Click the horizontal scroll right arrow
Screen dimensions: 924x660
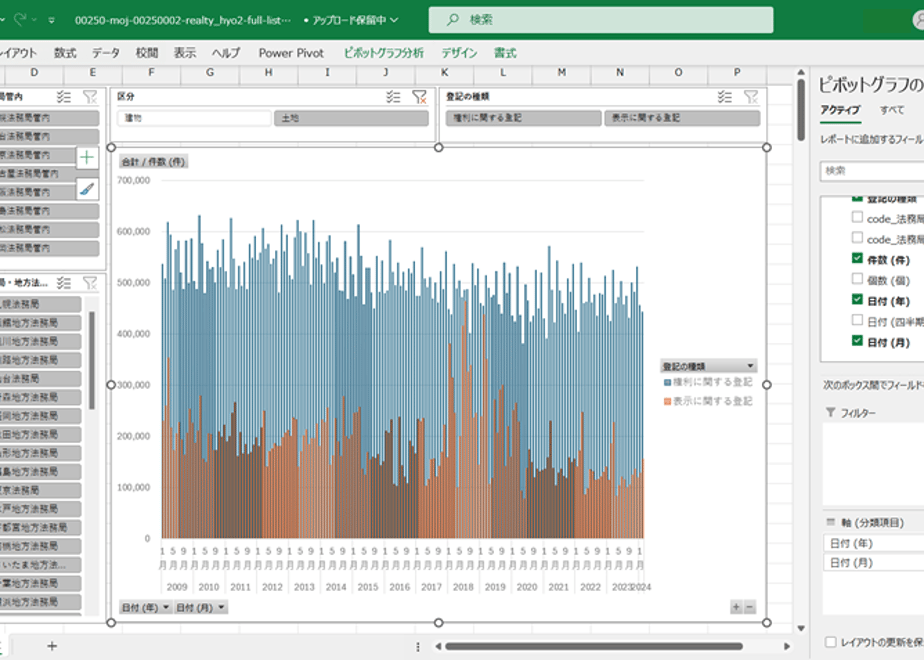pos(787,646)
